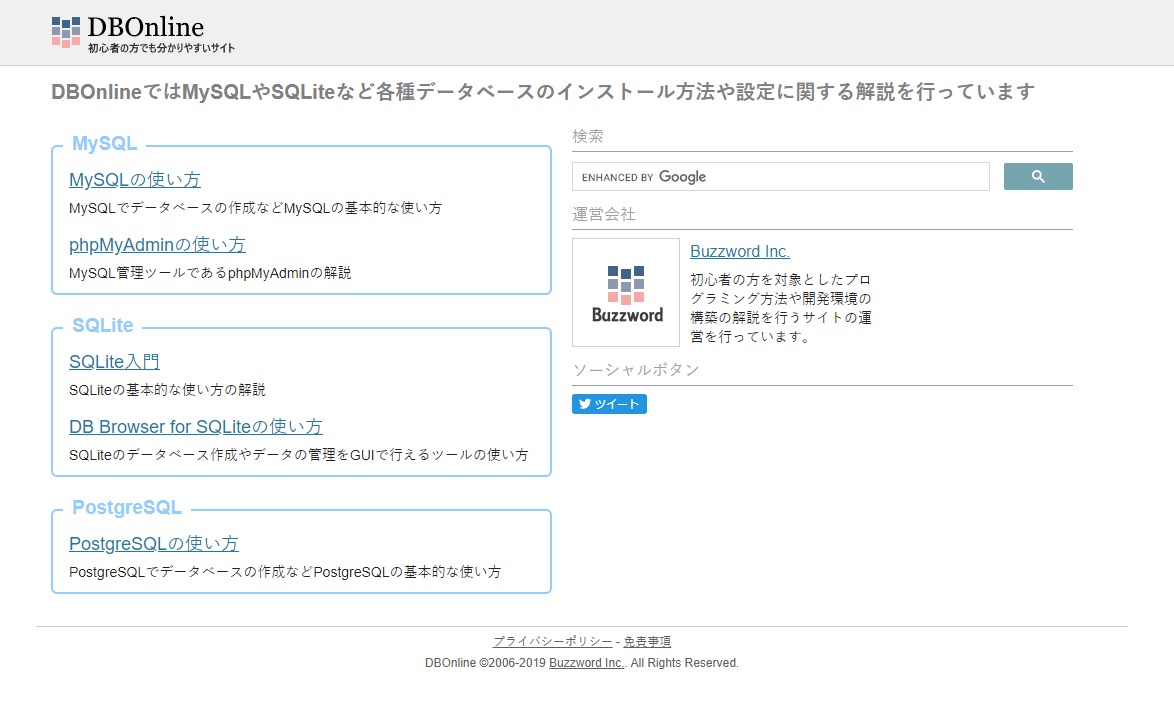Screen dimensions: 1174x703
Task: Click the DBOnline logo icon in header
Action: coord(65,31)
